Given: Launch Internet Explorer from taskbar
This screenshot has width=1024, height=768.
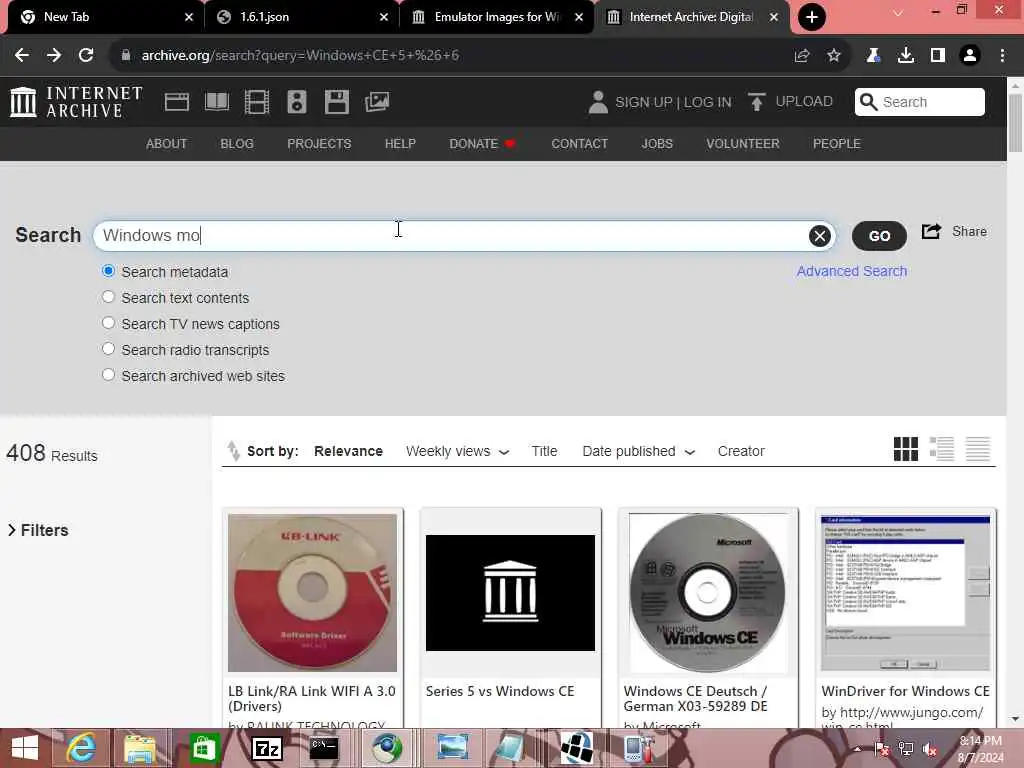Looking at the screenshot, I should (80, 748).
